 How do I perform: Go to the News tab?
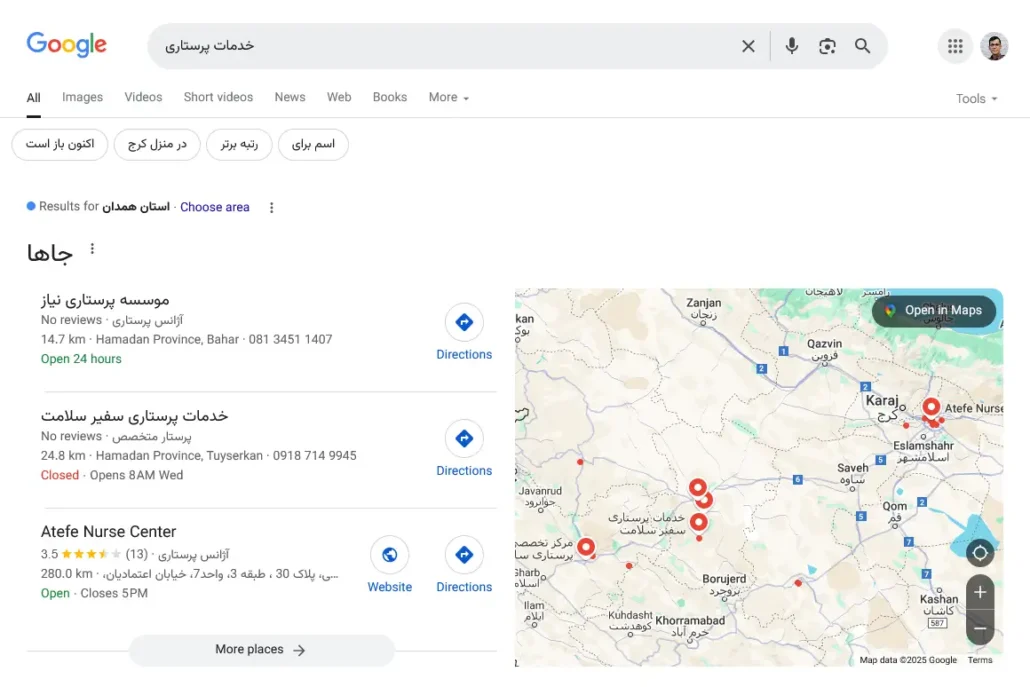coord(290,97)
